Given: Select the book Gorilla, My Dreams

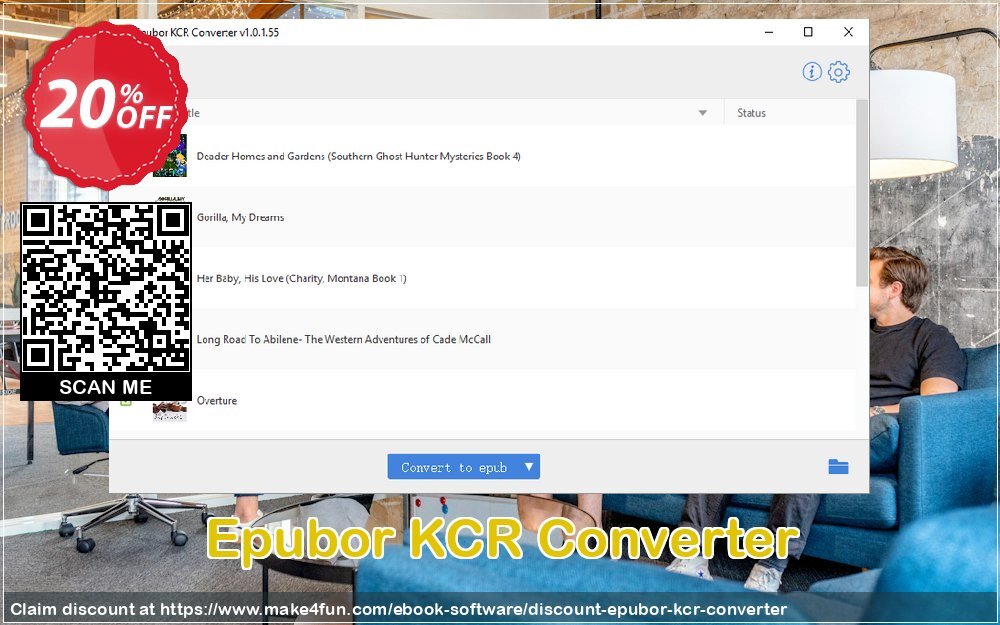Looking at the screenshot, I should (240, 217).
